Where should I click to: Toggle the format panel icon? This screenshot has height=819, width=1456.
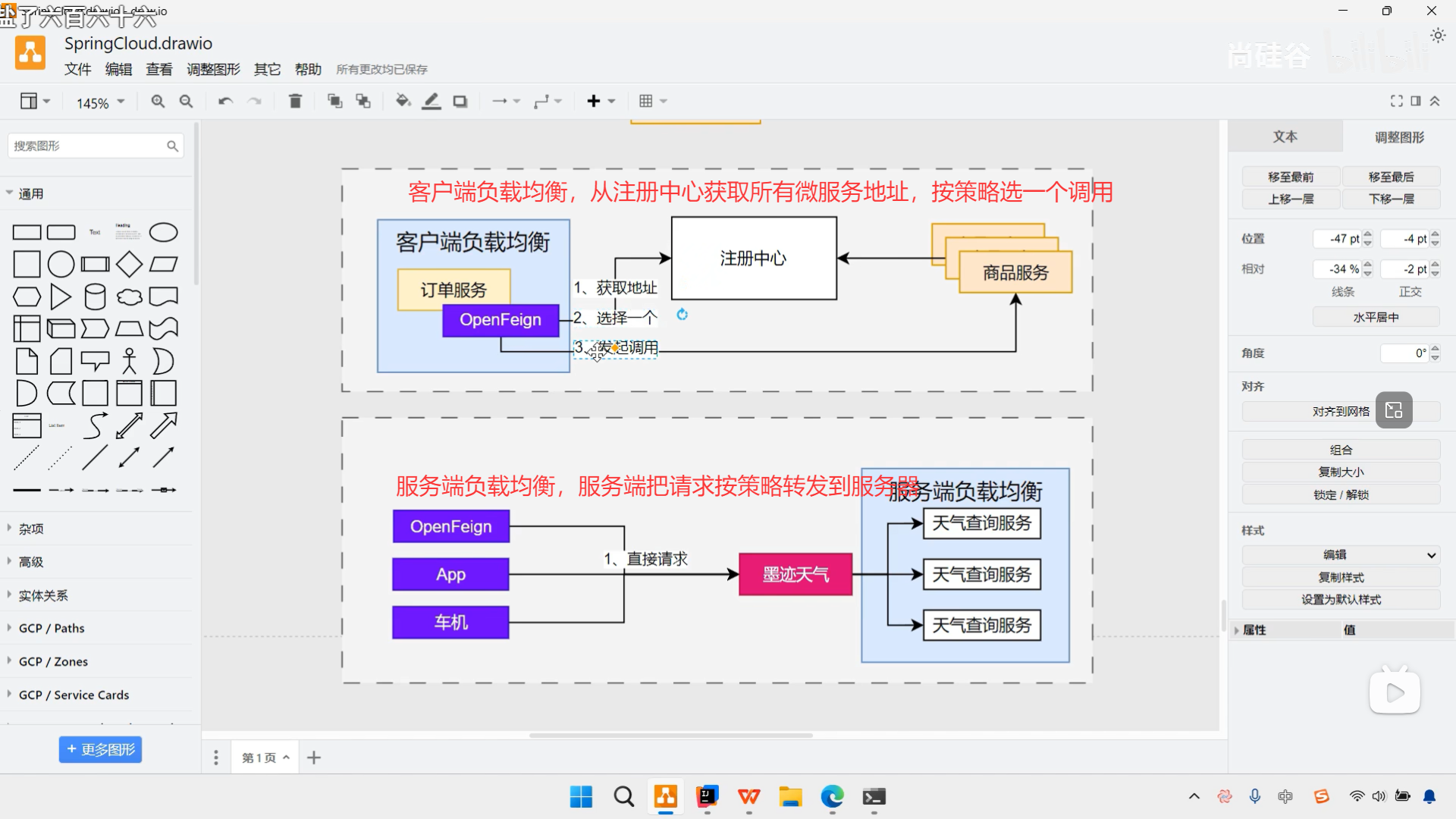click(1416, 101)
